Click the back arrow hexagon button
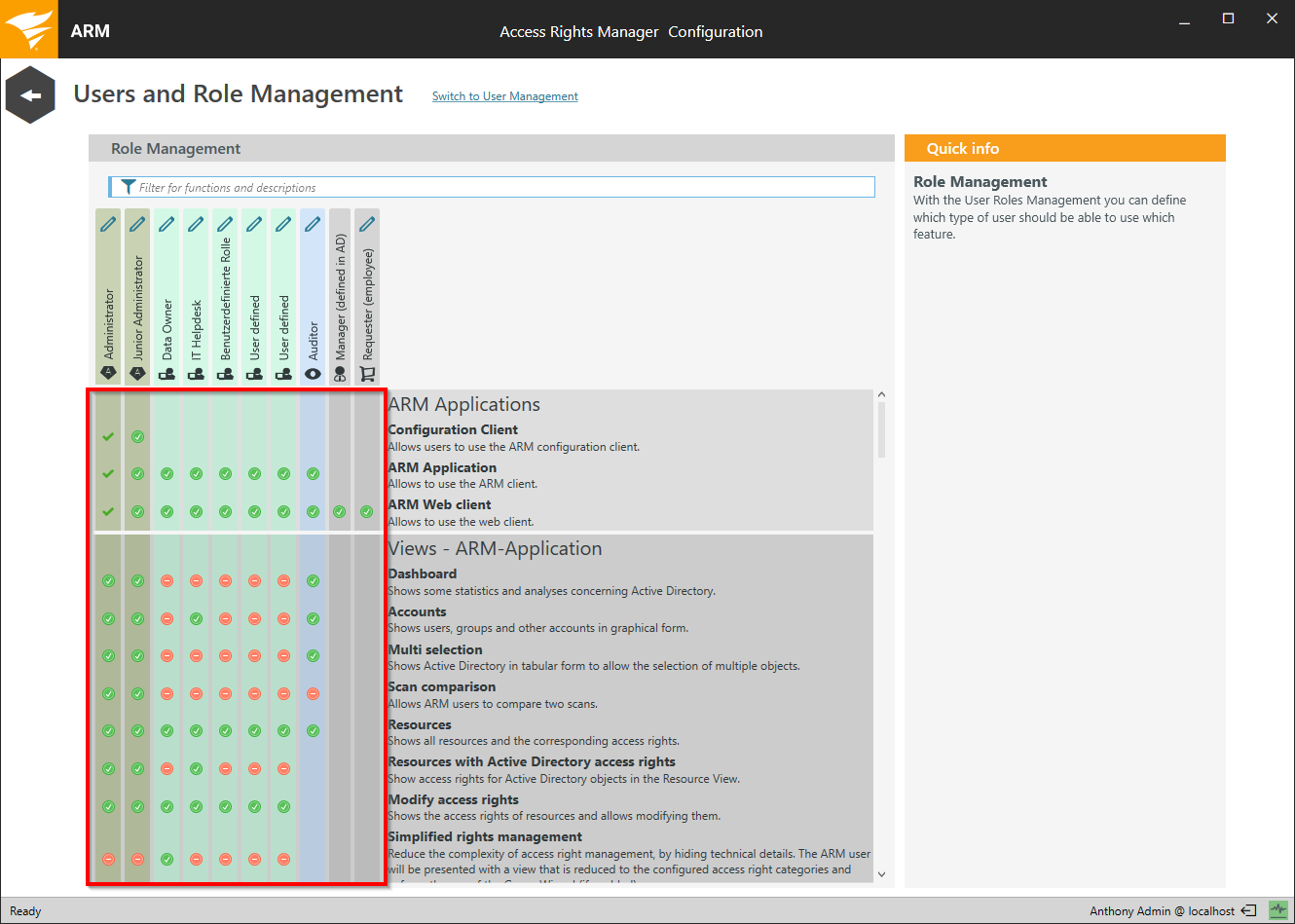The width and height of the screenshot is (1295, 924). click(x=30, y=95)
